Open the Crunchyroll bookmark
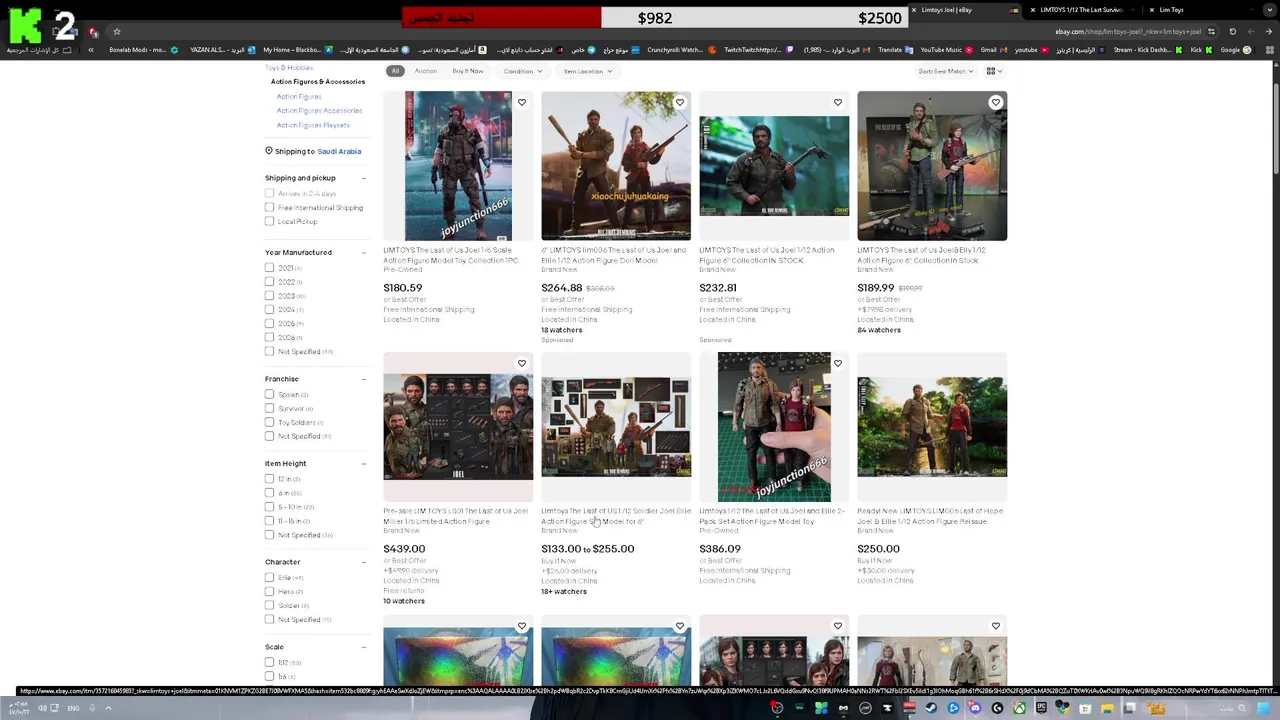Image resolution: width=1280 pixels, height=720 pixels. pos(680,50)
